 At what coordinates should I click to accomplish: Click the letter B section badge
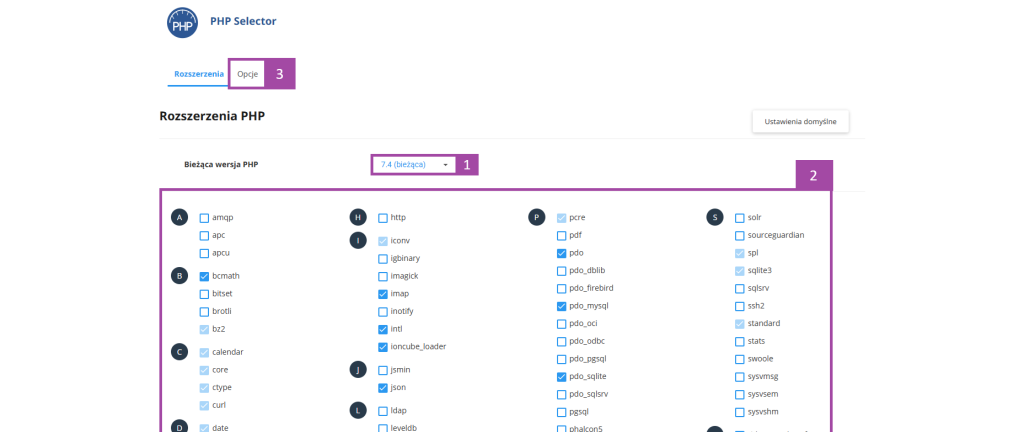(179, 276)
